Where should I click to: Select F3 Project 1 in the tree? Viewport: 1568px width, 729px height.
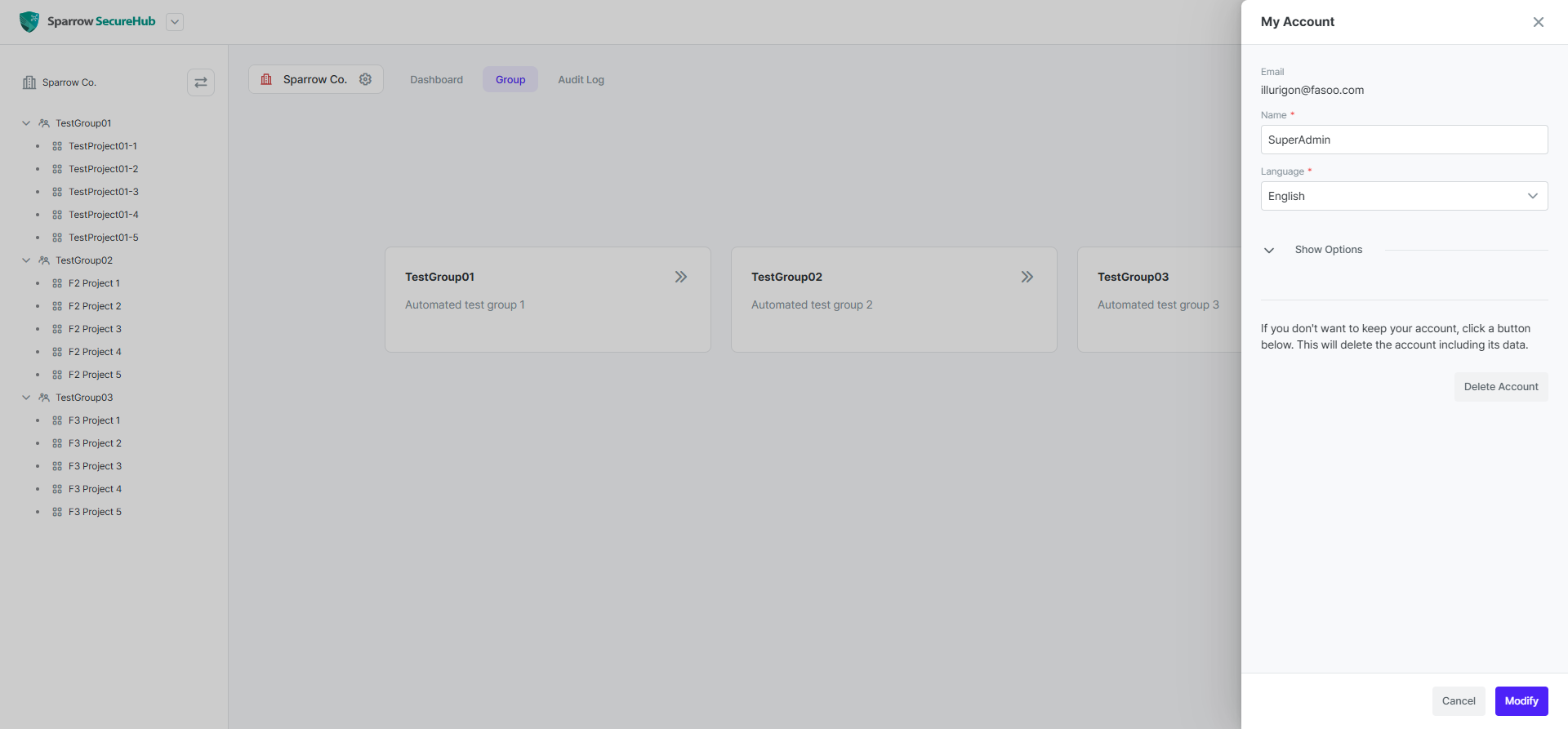94,420
